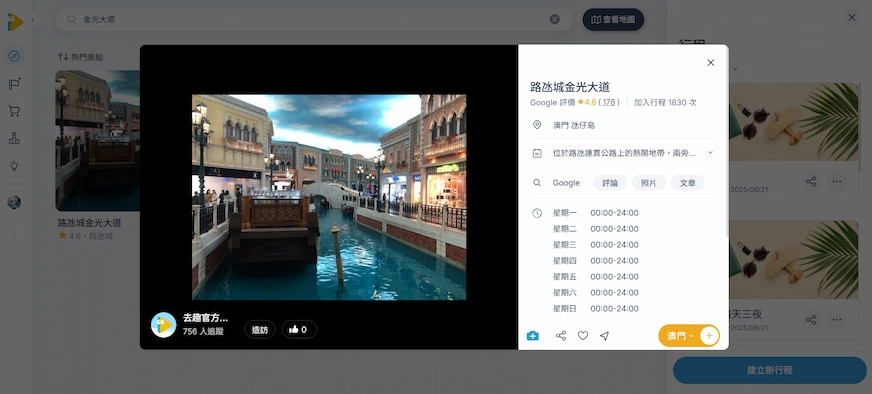Add place with the round plus button
Image resolution: width=872 pixels, height=394 pixels.
(709, 336)
